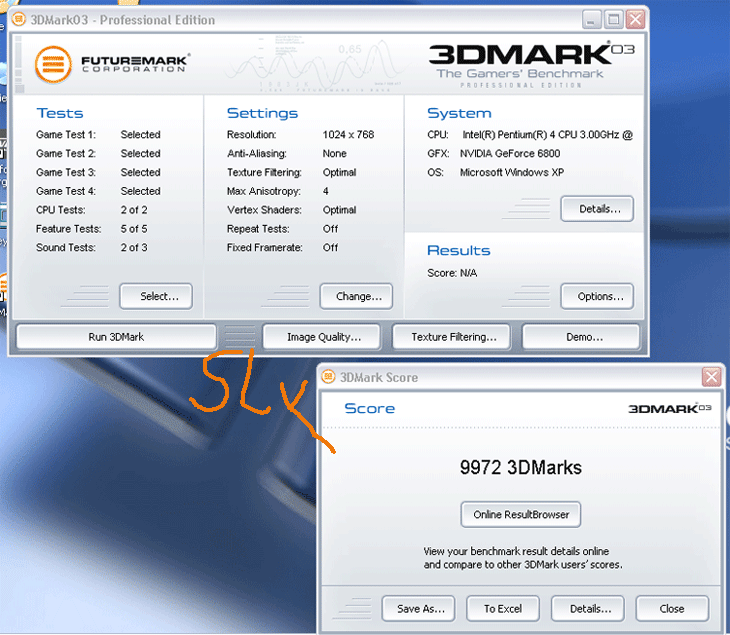
Task: Click CPU Tests 2 of 2 value
Action: point(134,210)
